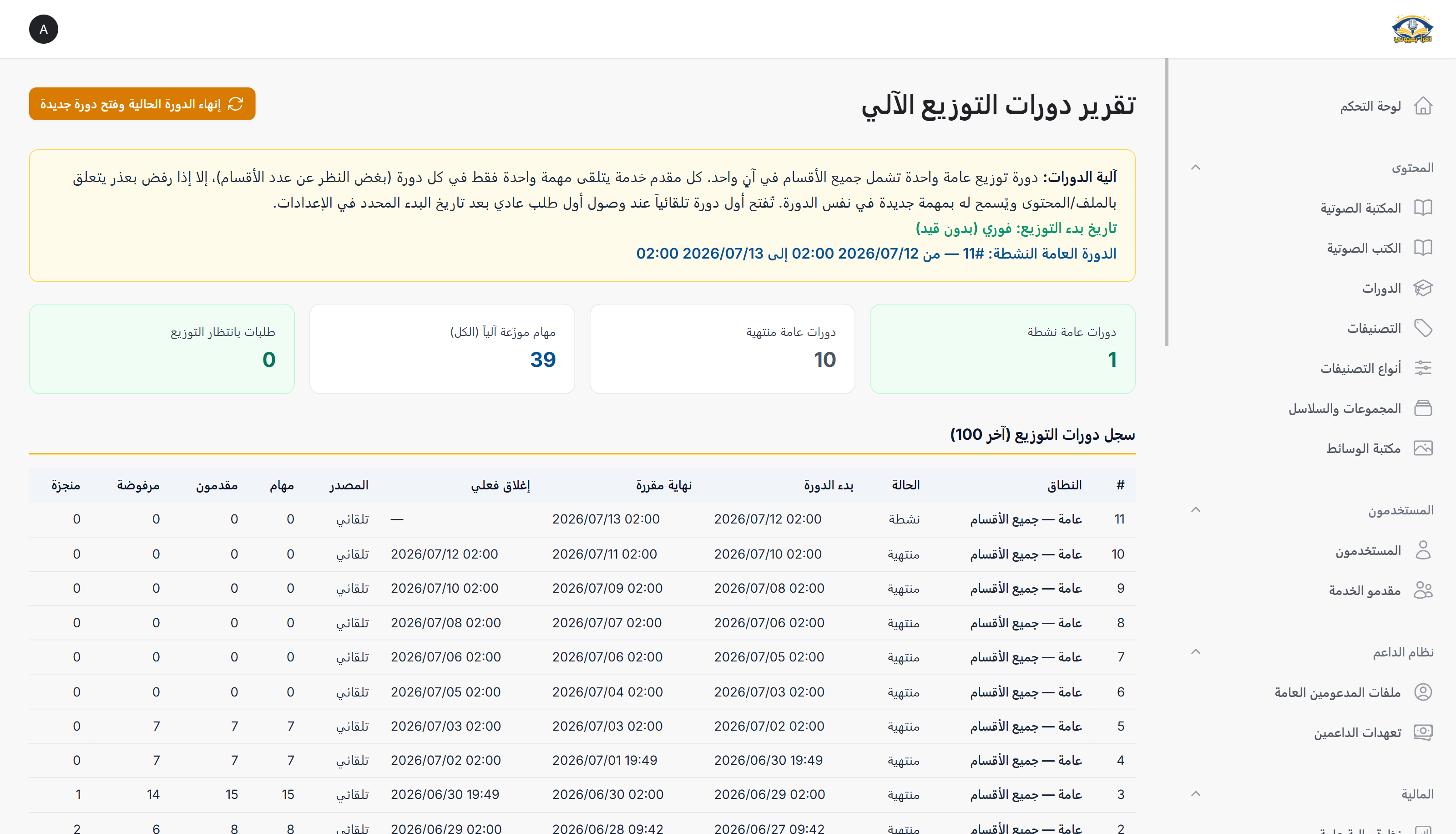
Task: Open تعهدات الداعمين in the sidebar
Action: click(1358, 732)
